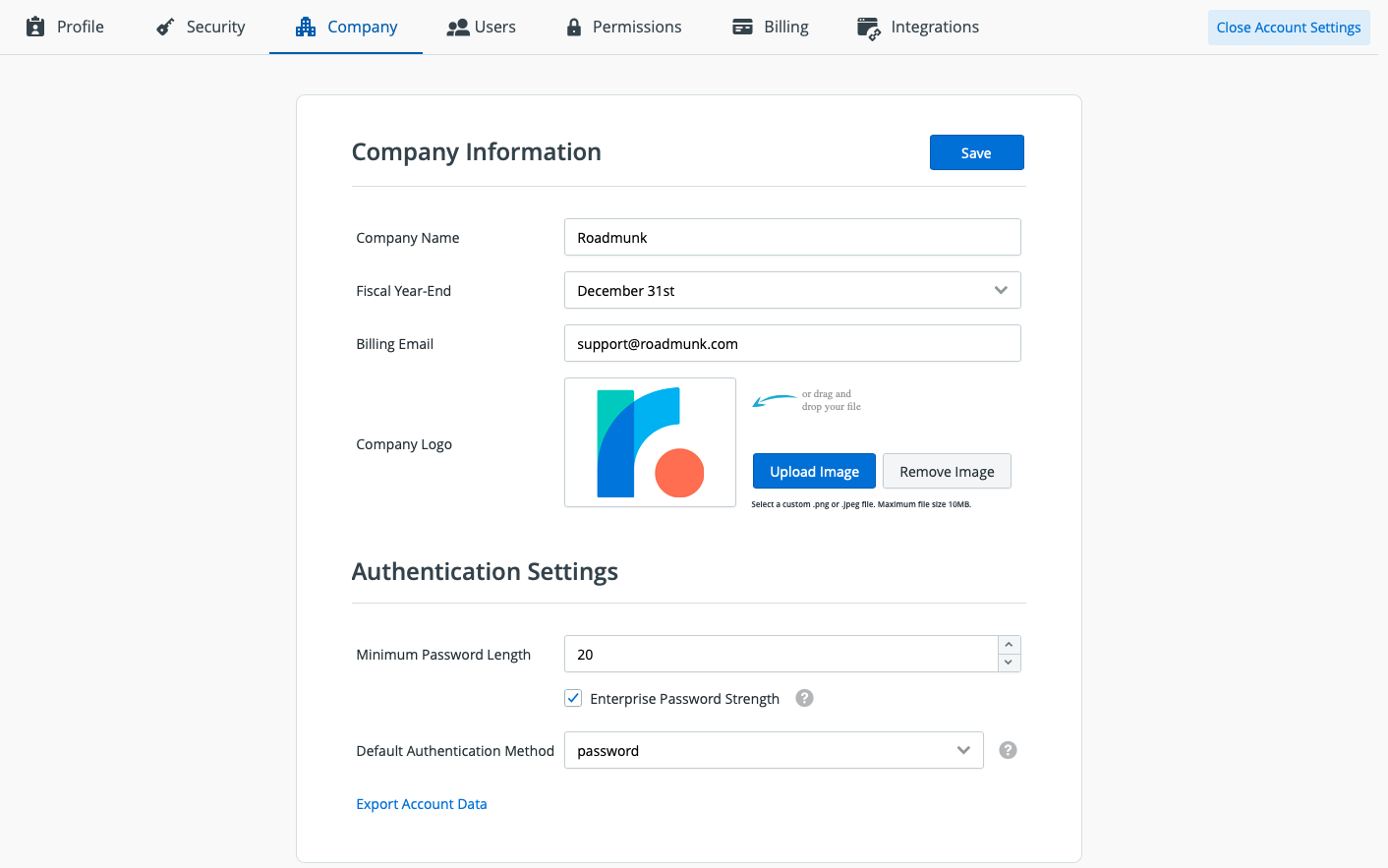Screen dimensions: 1388x868
Task: Click the Security key icon
Action: click(x=165, y=27)
